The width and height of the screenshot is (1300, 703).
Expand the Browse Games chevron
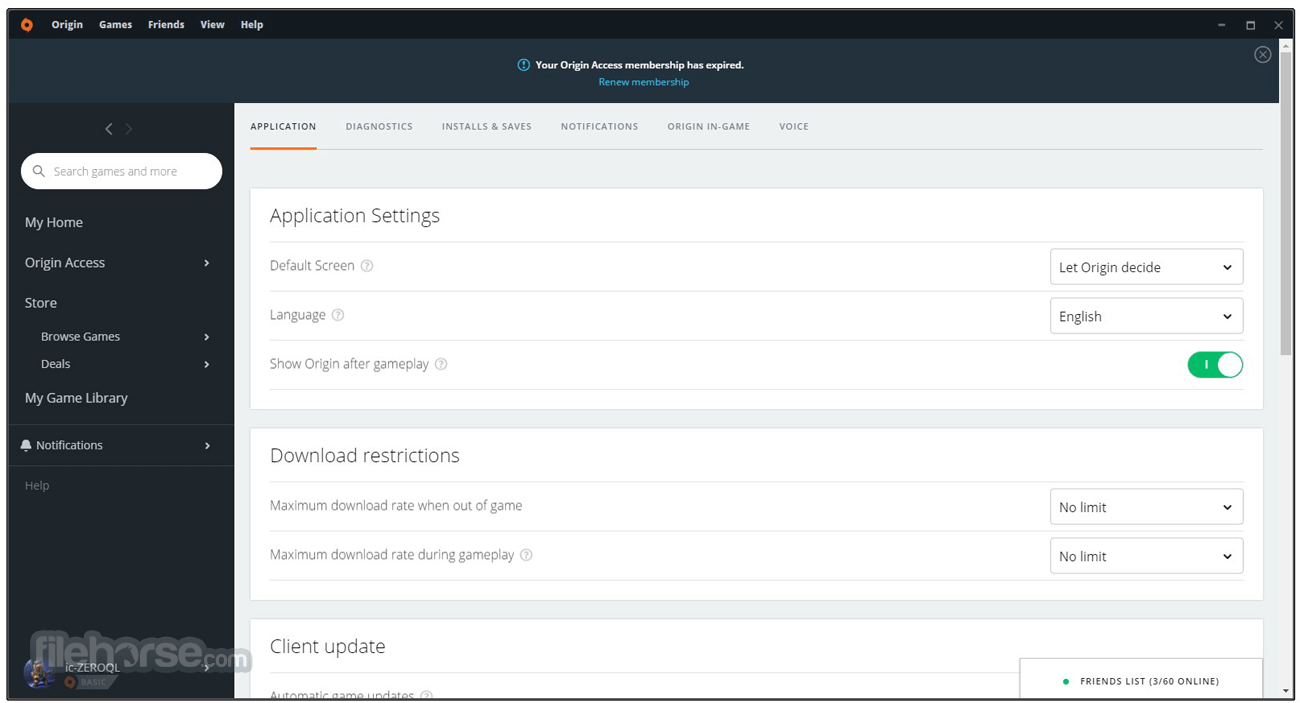[x=207, y=337]
